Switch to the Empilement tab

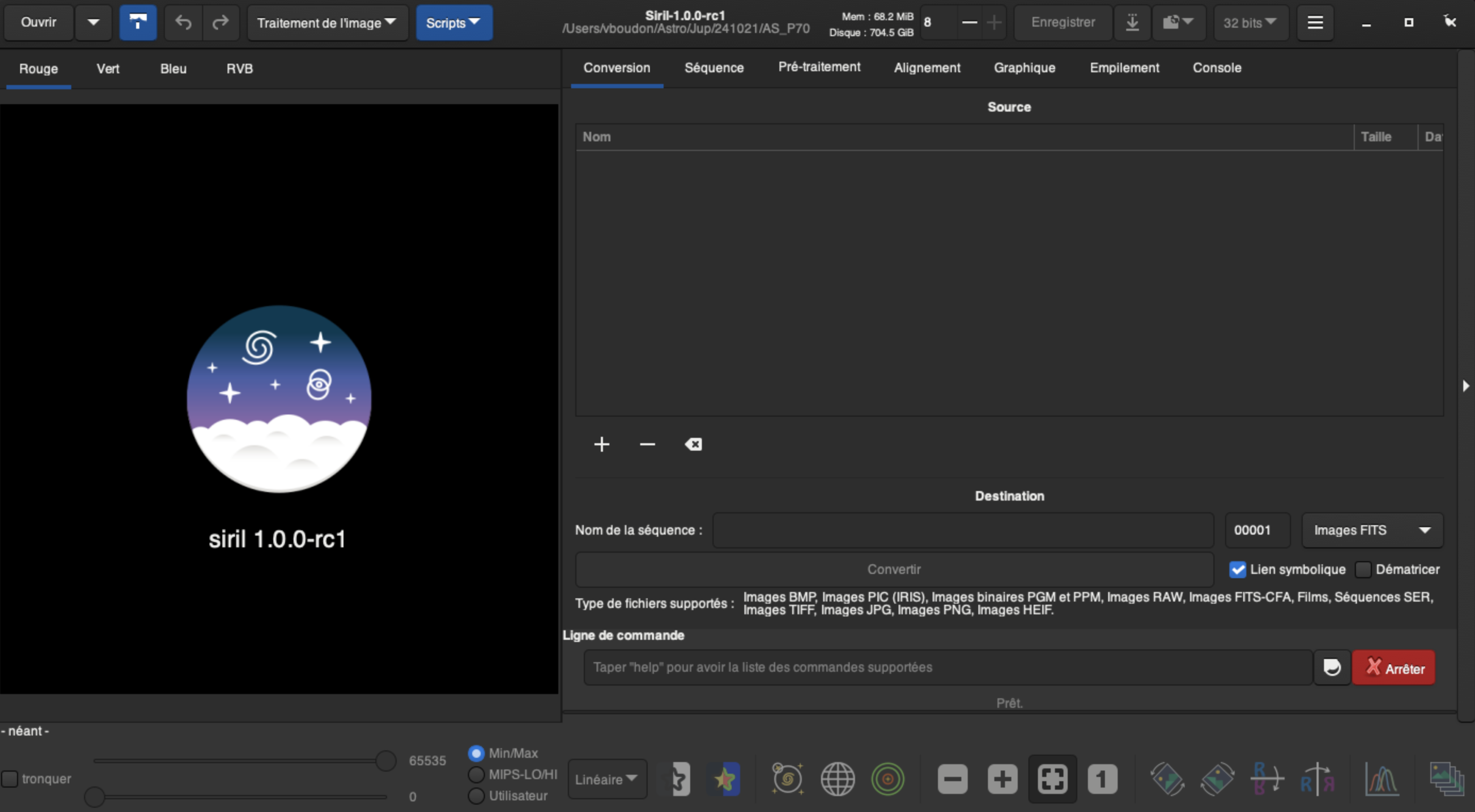(x=1124, y=67)
